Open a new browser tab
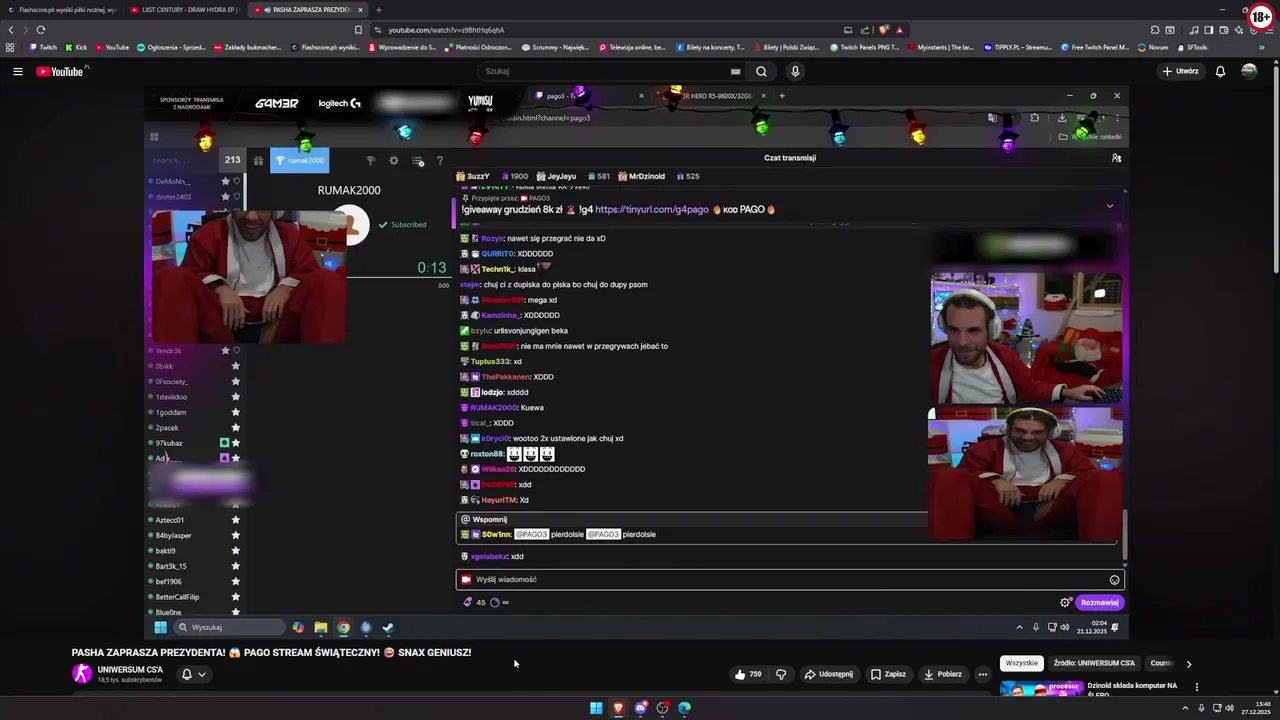The image size is (1280, 720). 378,9
